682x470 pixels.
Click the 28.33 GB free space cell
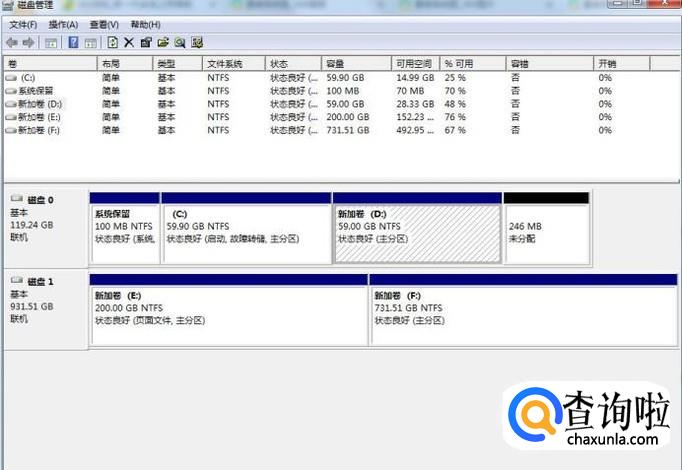click(415, 104)
